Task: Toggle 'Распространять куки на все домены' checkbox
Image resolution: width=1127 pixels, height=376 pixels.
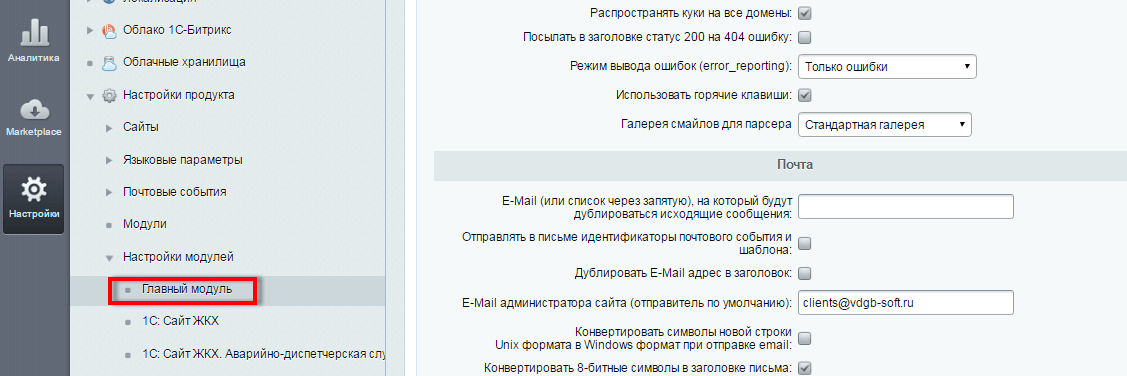Action: (x=805, y=13)
